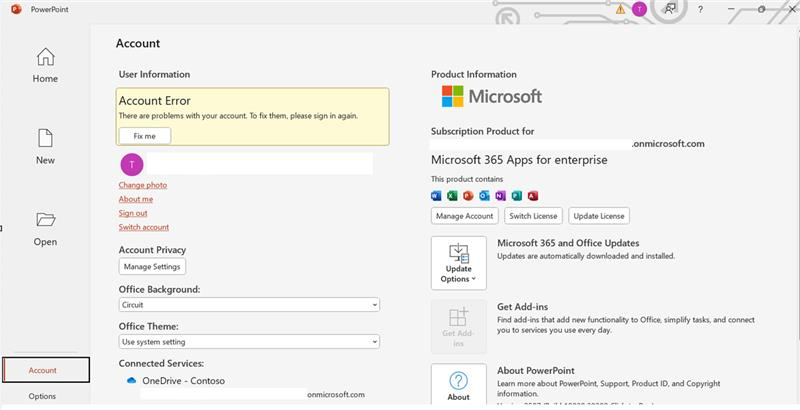The width and height of the screenshot is (800, 410).
Task: Click the Update License button
Action: [599, 216]
